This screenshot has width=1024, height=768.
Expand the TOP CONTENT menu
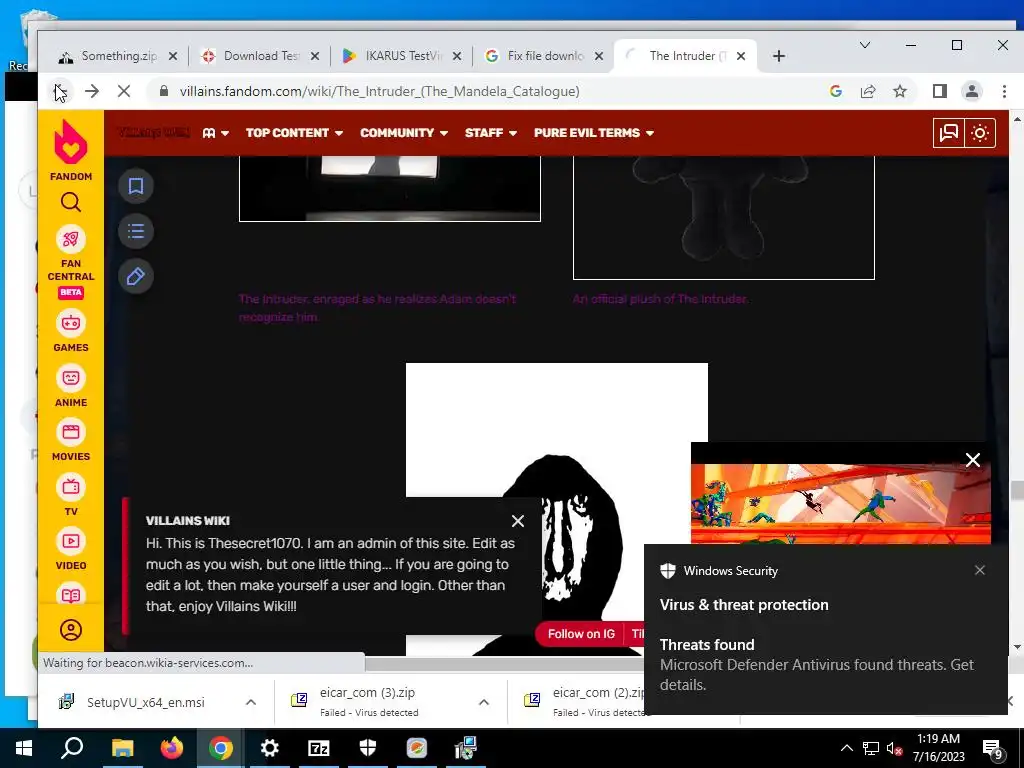tap(295, 133)
